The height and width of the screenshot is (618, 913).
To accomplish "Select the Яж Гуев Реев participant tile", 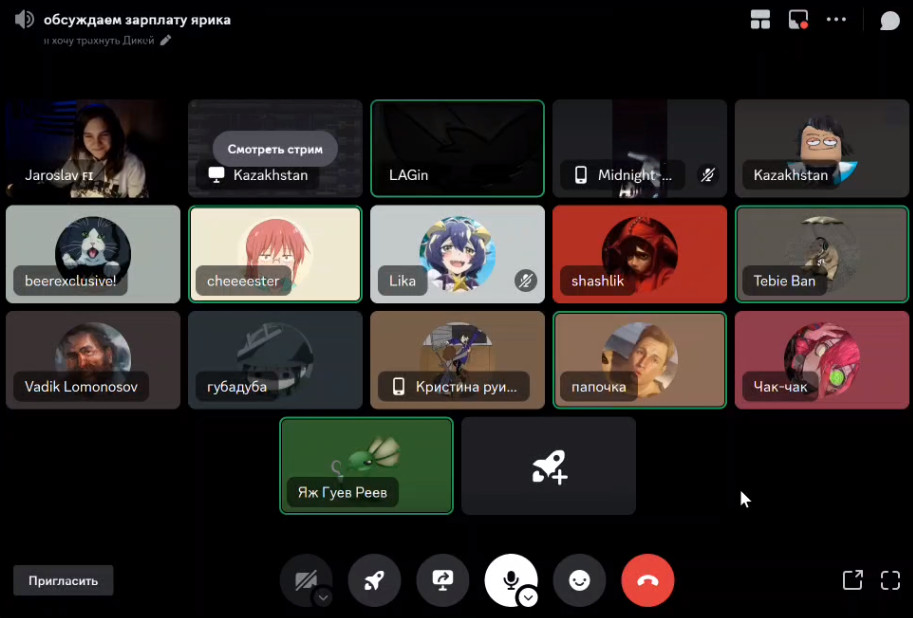I will click(366, 466).
